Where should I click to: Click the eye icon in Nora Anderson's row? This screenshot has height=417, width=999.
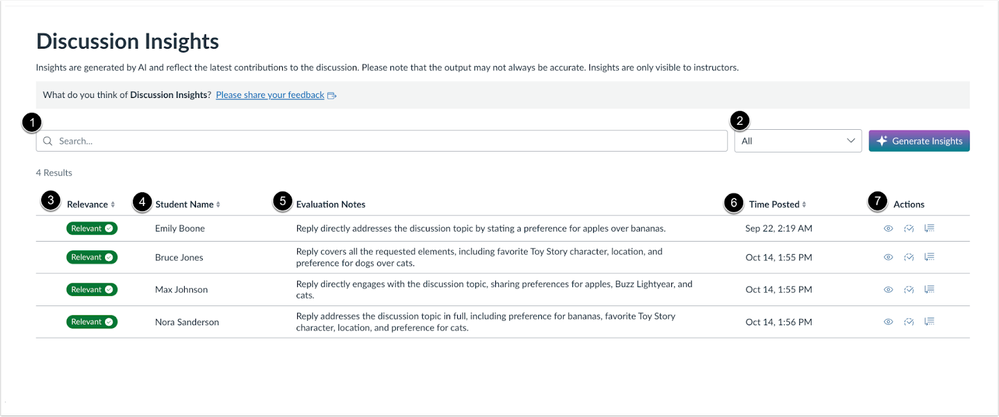[x=888, y=322]
